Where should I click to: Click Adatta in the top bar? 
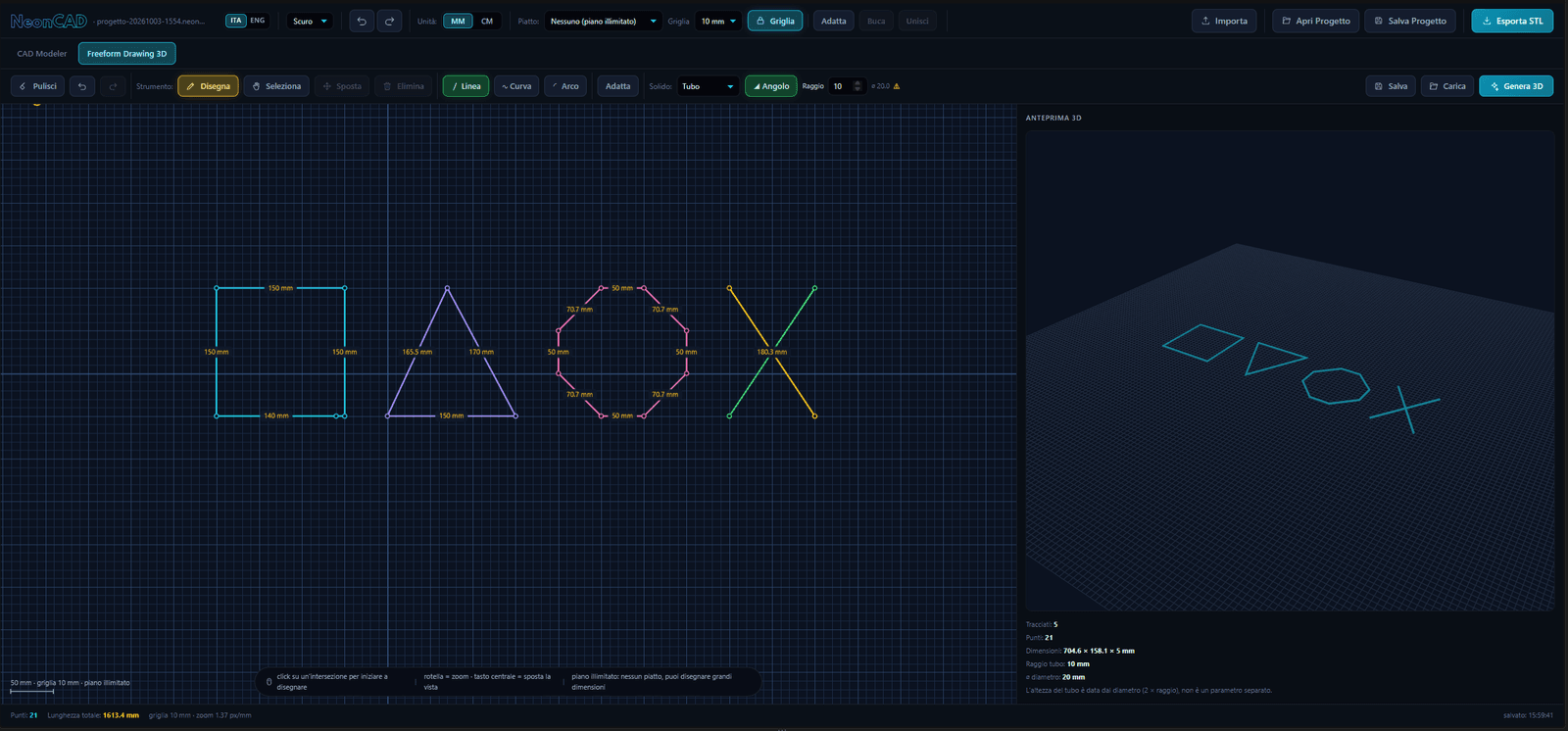coord(834,21)
